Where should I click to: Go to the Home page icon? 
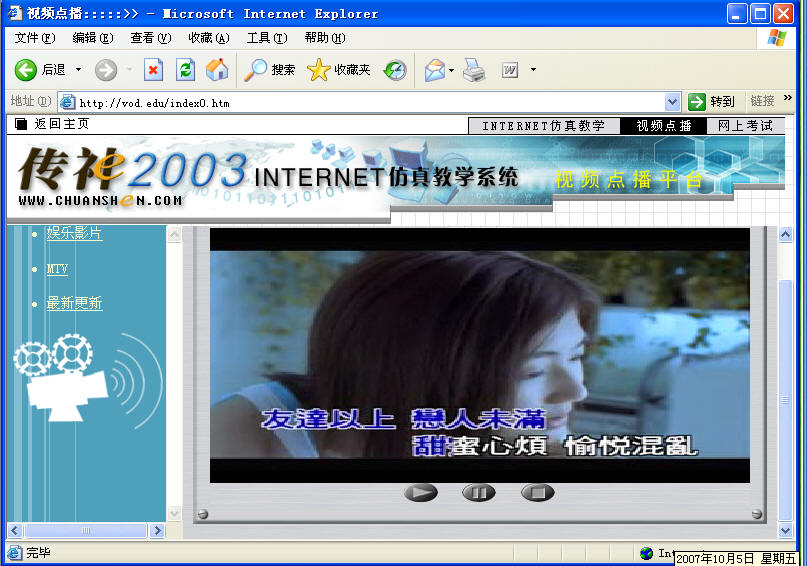pos(217,70)
